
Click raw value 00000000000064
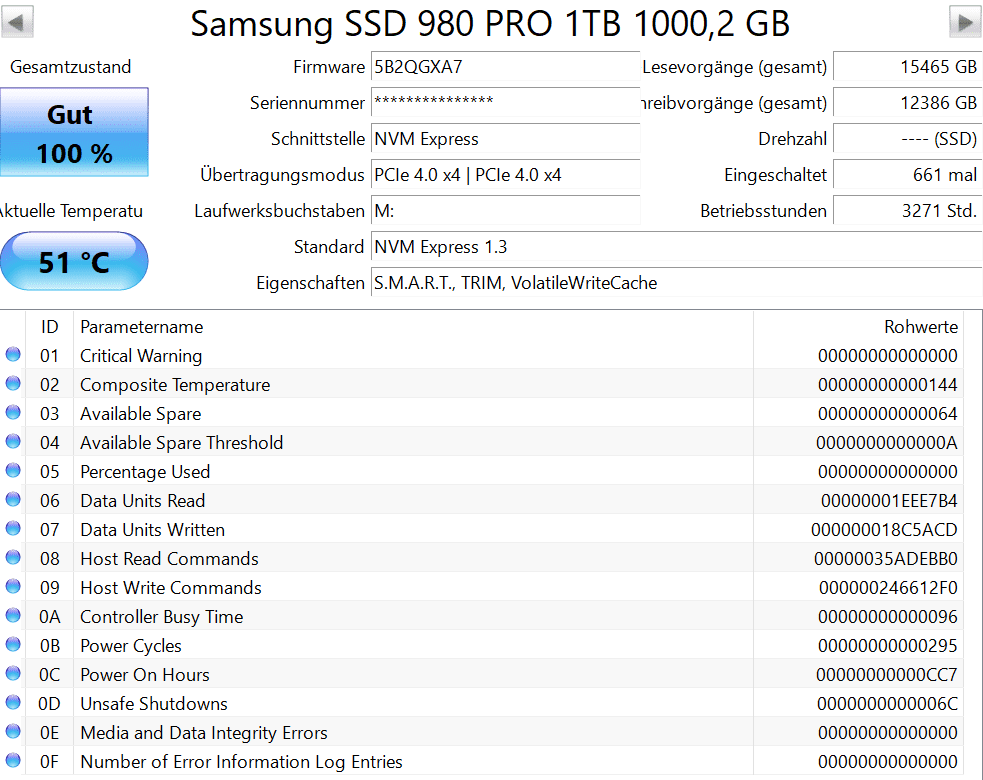click(x=888, y=414)
